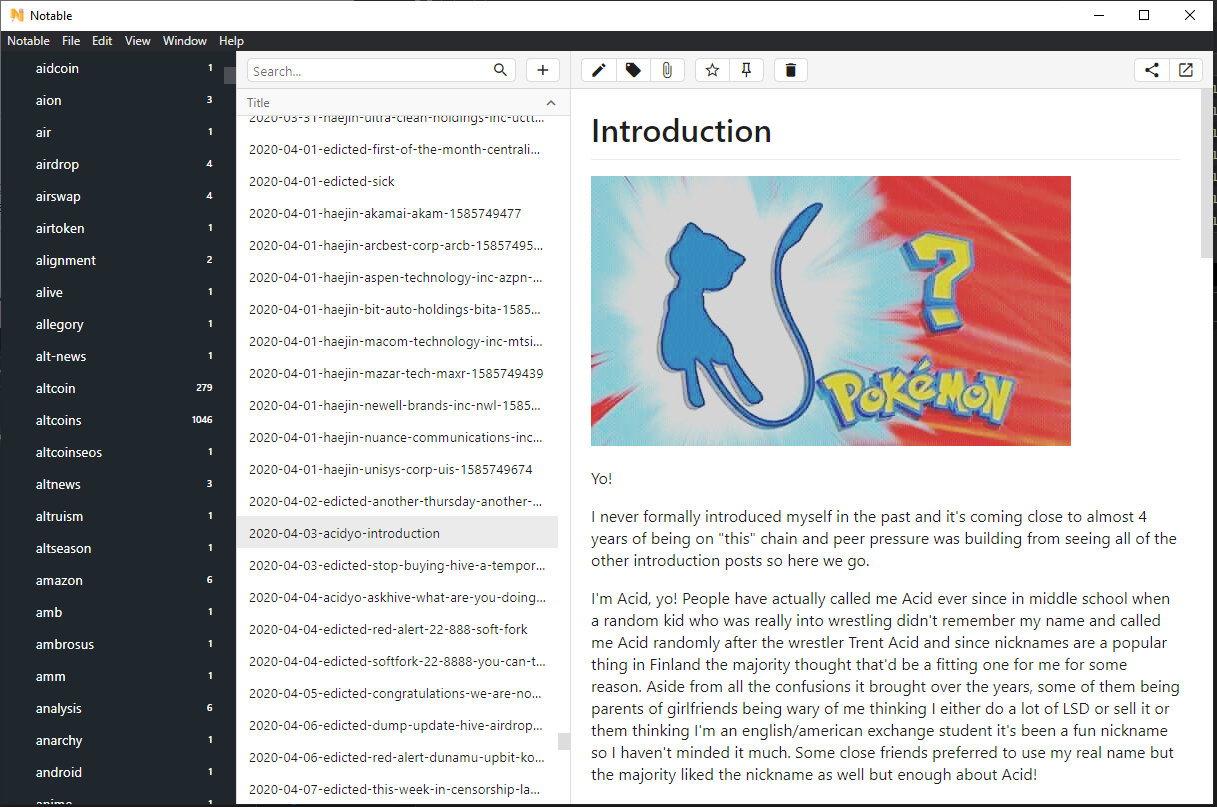Open the haejin nuance-communications note
Screen dimensions: 1217x807
coord(397,438)
